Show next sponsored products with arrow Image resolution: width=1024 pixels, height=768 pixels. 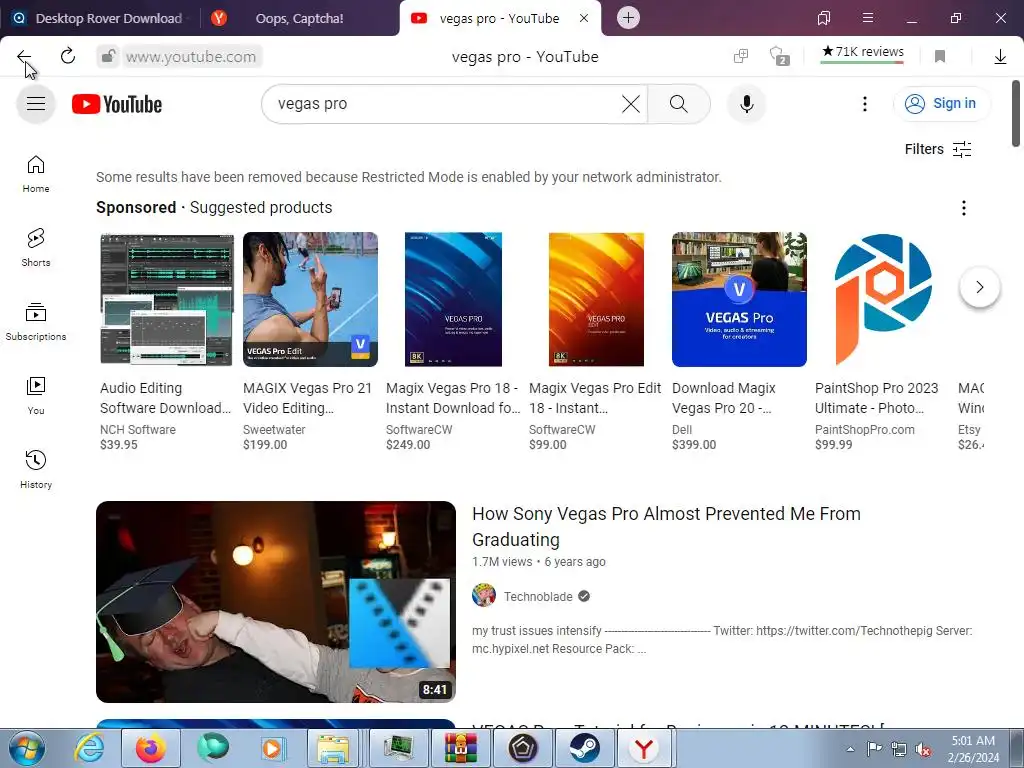point(980,287)
